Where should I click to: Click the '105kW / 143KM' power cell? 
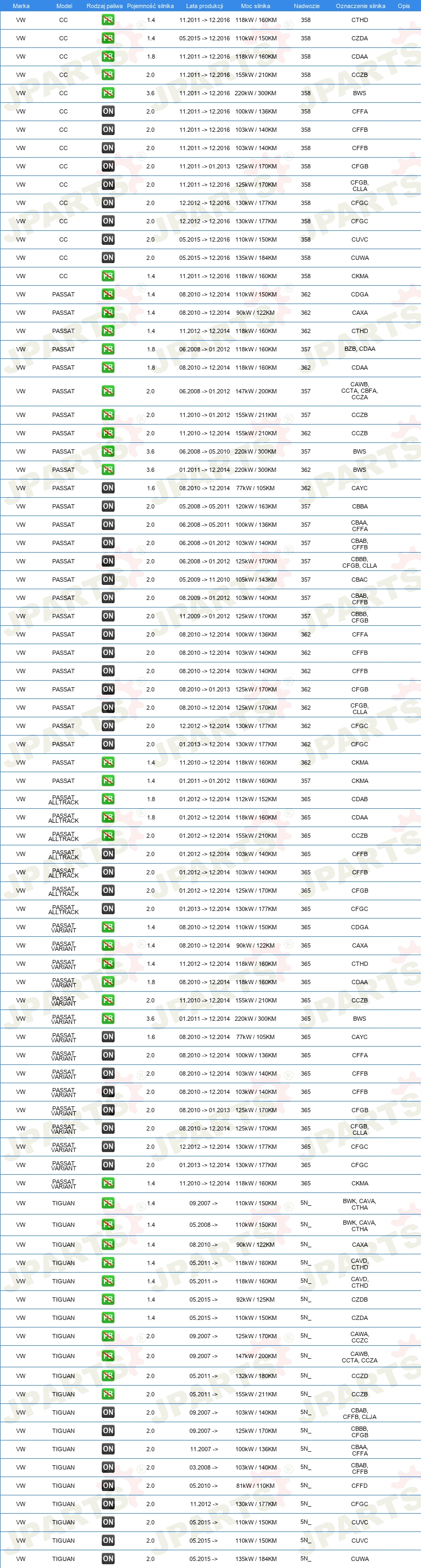[x=256, y=579]
